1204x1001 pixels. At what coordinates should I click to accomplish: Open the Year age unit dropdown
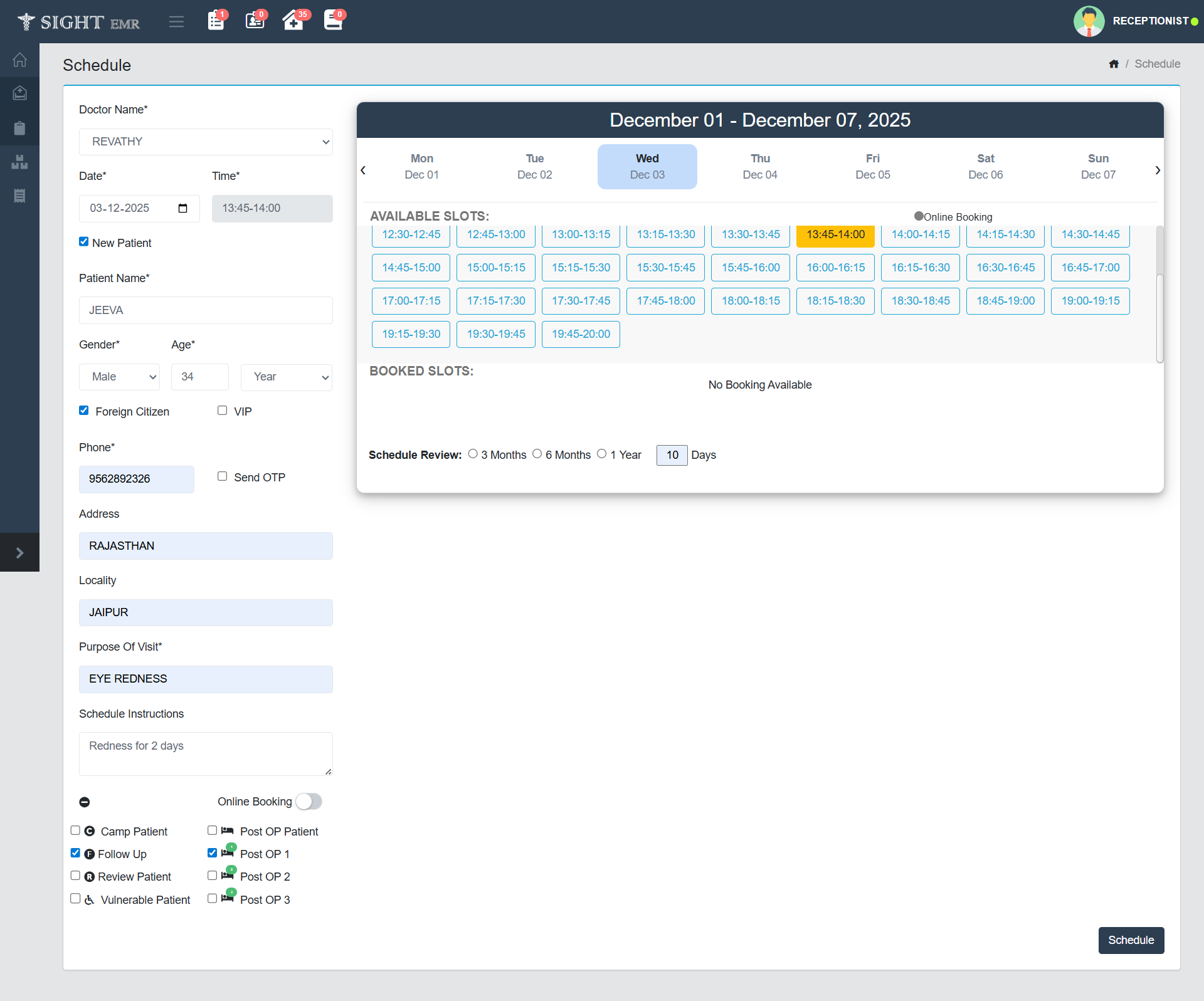287,377
